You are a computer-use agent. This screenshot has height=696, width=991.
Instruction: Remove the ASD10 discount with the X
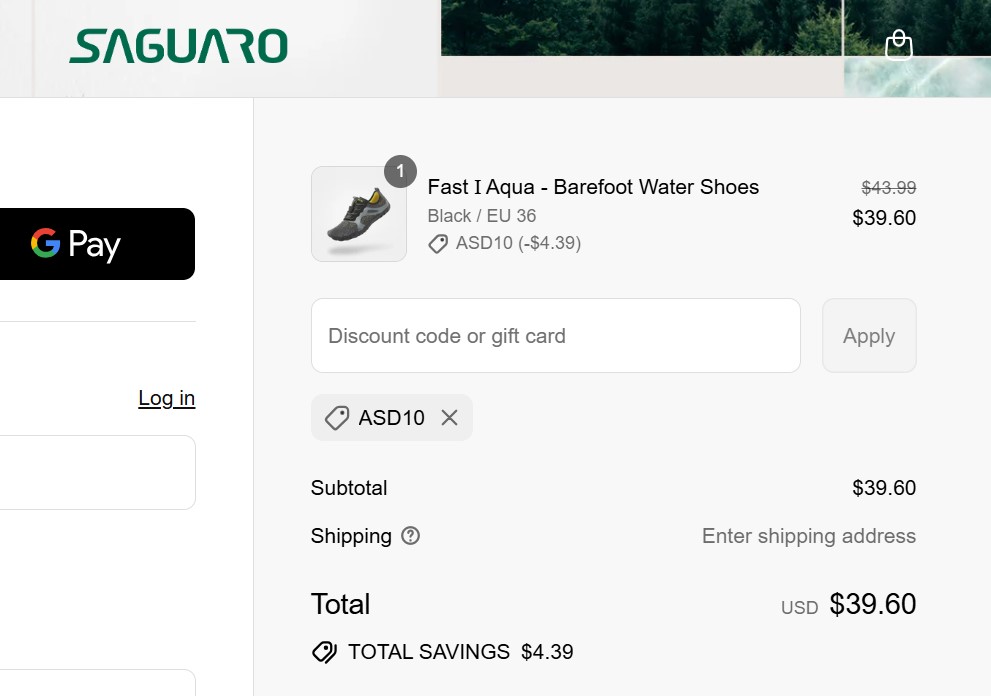(x=449, y=417)
